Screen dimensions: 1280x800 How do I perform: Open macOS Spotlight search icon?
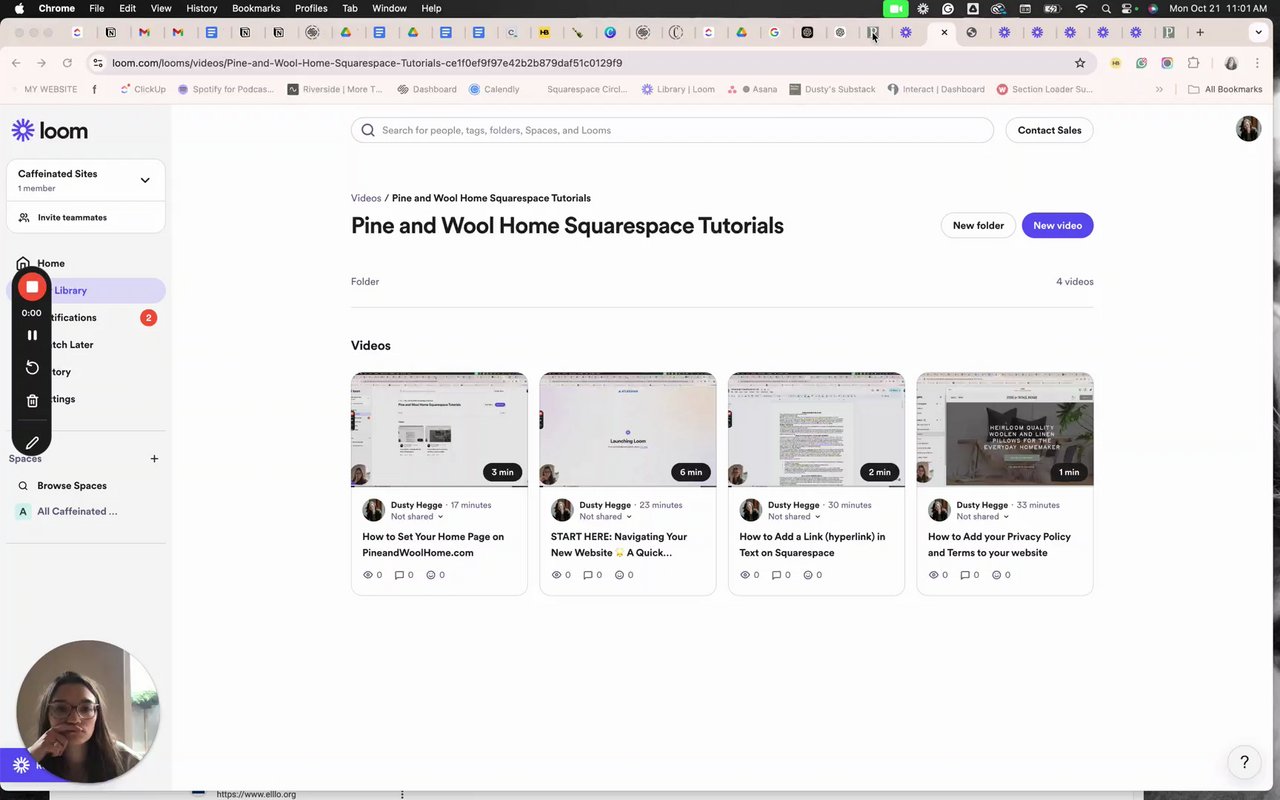click(1106, 8)
